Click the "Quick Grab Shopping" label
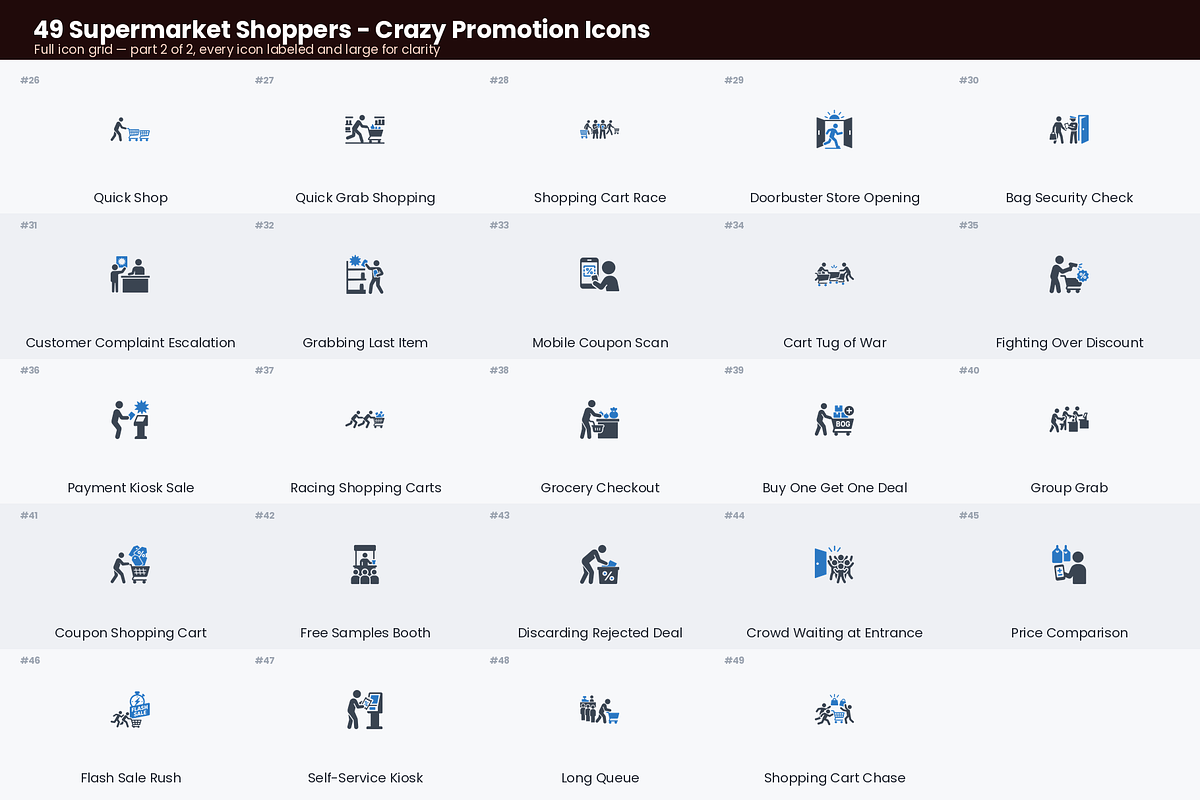The height and width of the screenshot is (800, 1200). pos(365,198)
